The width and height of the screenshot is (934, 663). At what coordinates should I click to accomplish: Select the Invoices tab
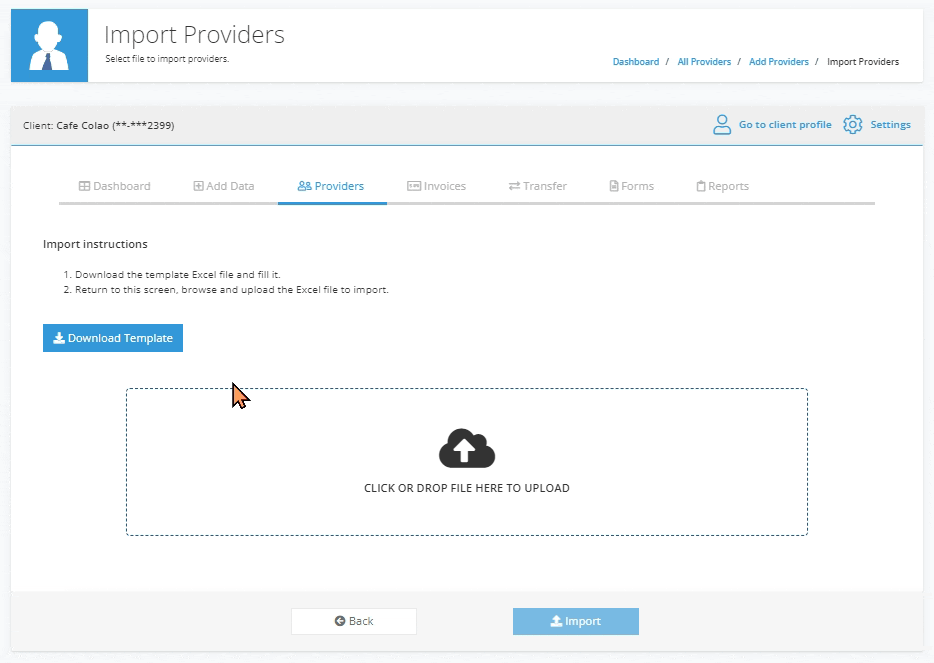[x=437, y=186]
